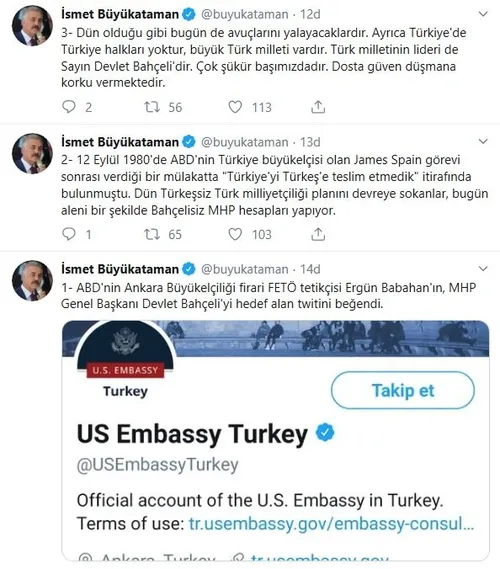The width and height of the screenshot is (500, 569).
Task: Click İsmet Büyükataman name on 14d tweet
Action: point(120,269)
